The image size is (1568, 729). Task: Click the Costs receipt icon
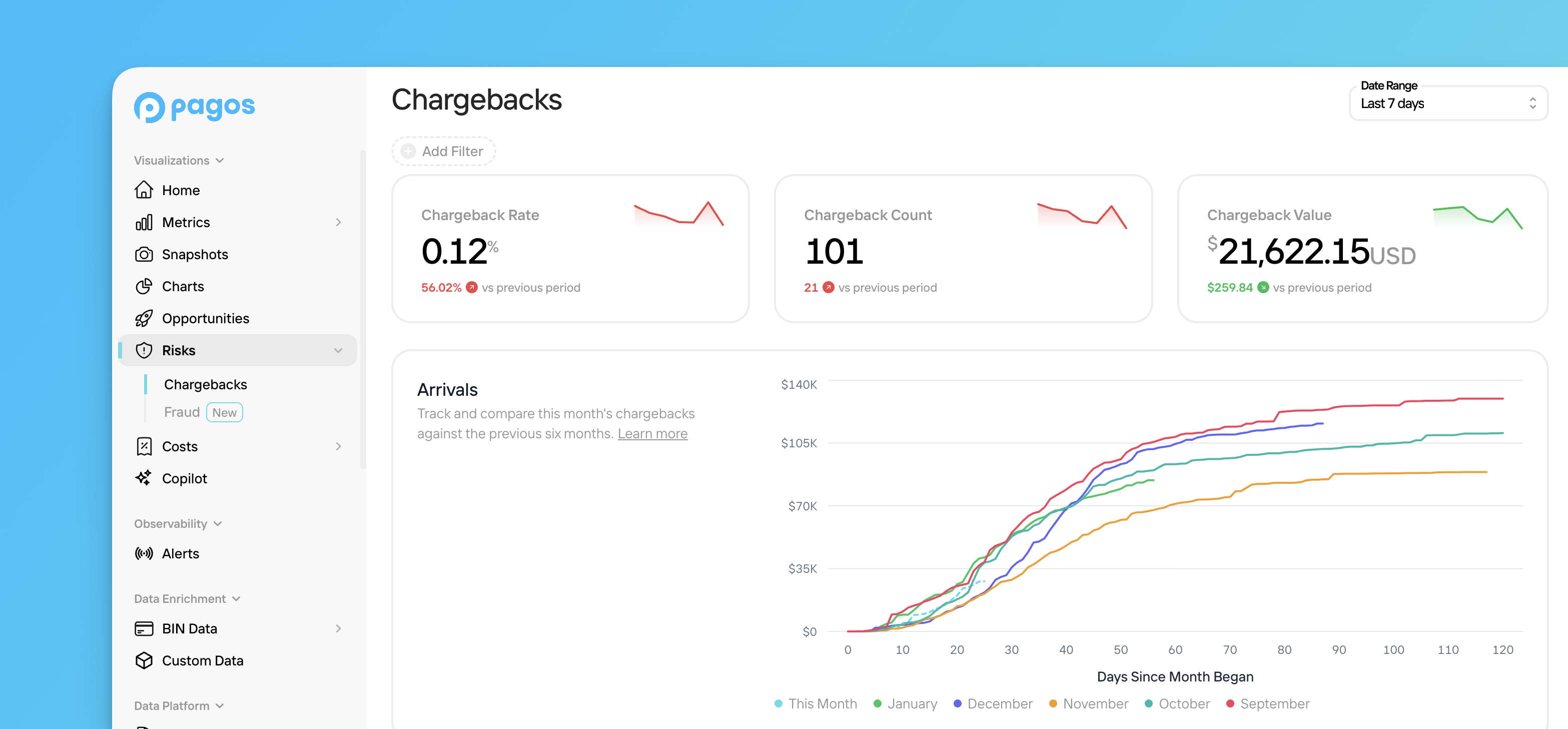144,446
